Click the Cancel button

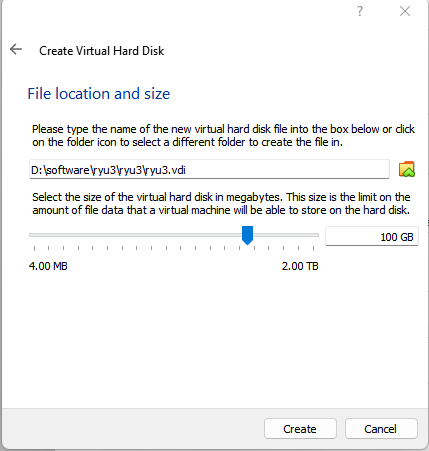[x=381, y=429]
